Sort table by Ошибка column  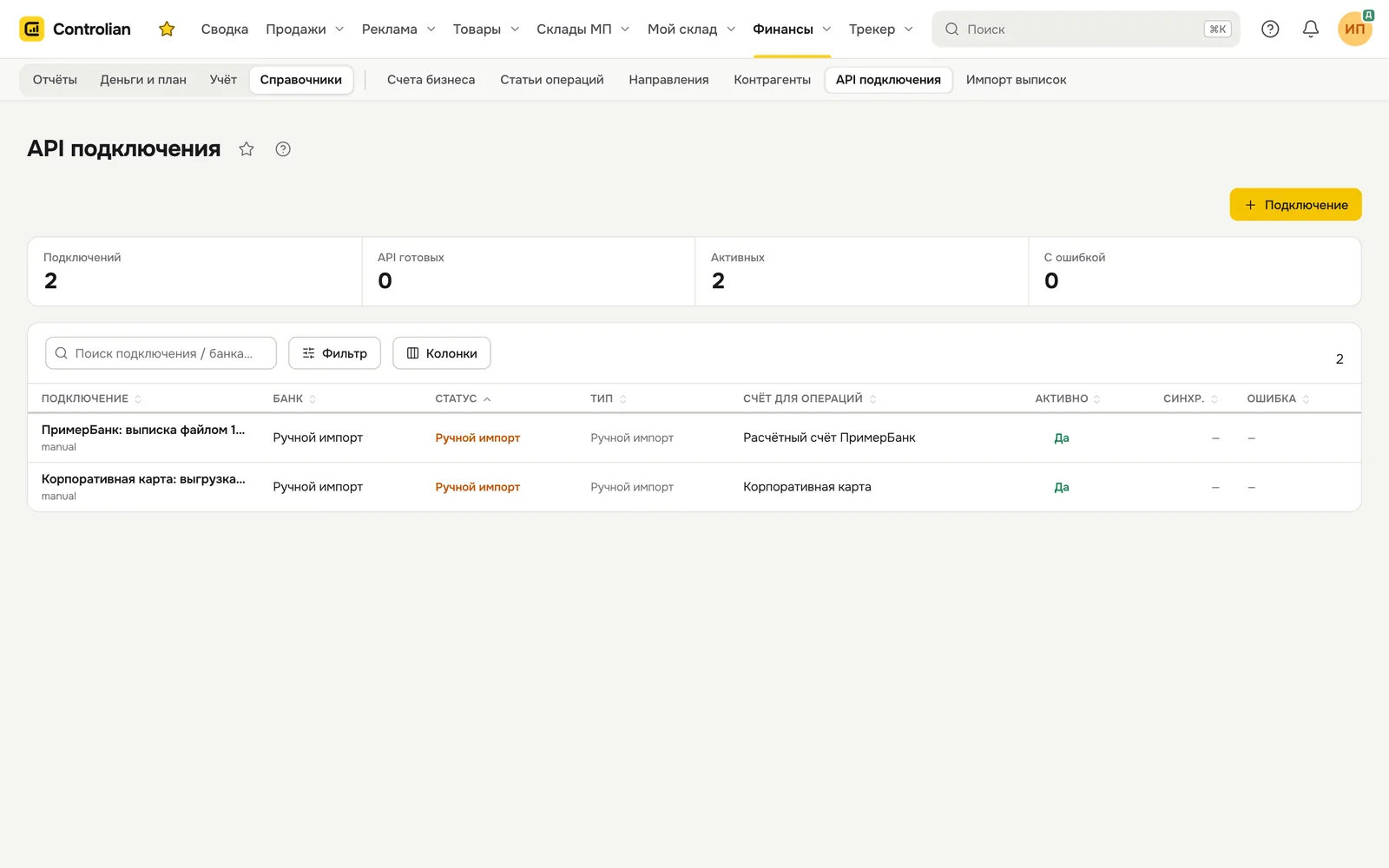(1279, 398)
